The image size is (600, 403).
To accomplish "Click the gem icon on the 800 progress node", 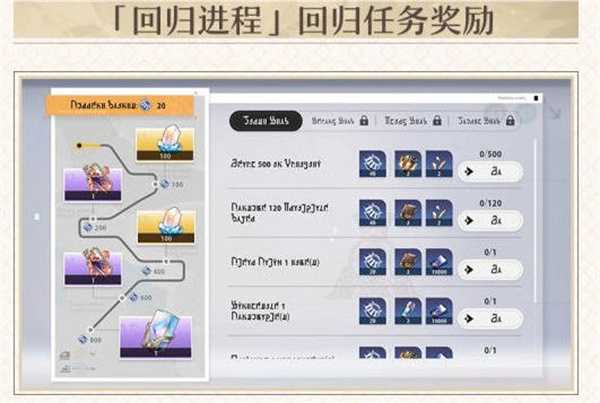I will pos(83,339).
